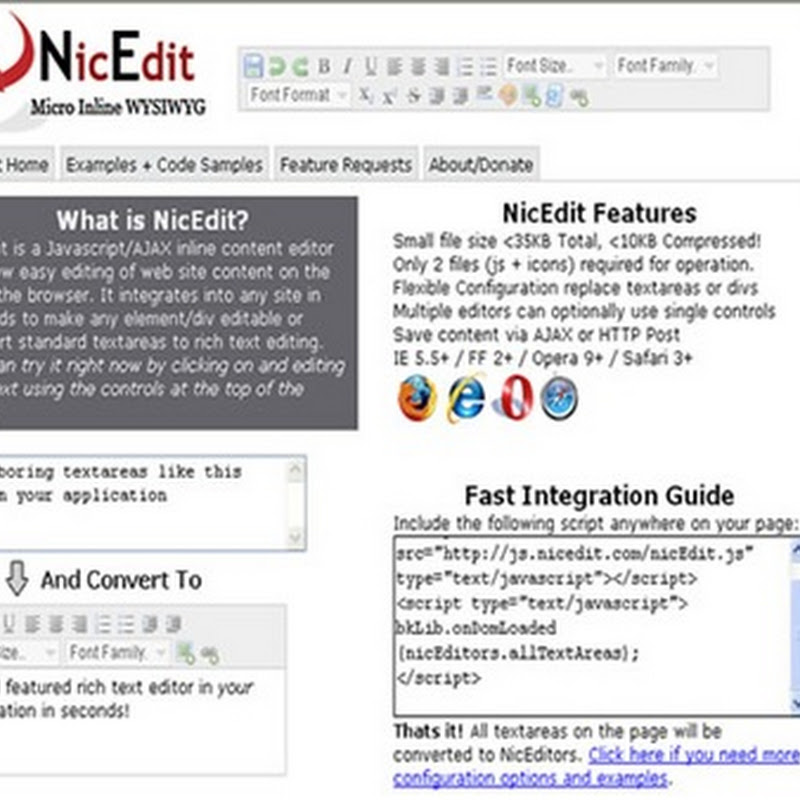Open the Font Size dropdown in the header toolbar
800x800 pixels.
tap(555, 66)
